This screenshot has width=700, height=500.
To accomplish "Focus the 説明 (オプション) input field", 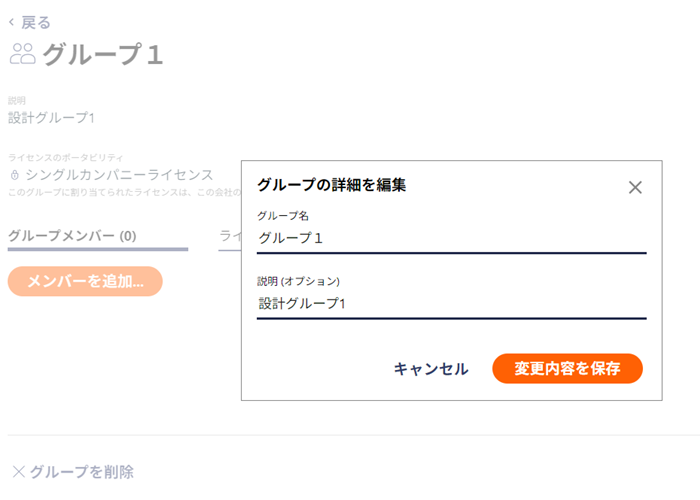I will pos(451,304).
